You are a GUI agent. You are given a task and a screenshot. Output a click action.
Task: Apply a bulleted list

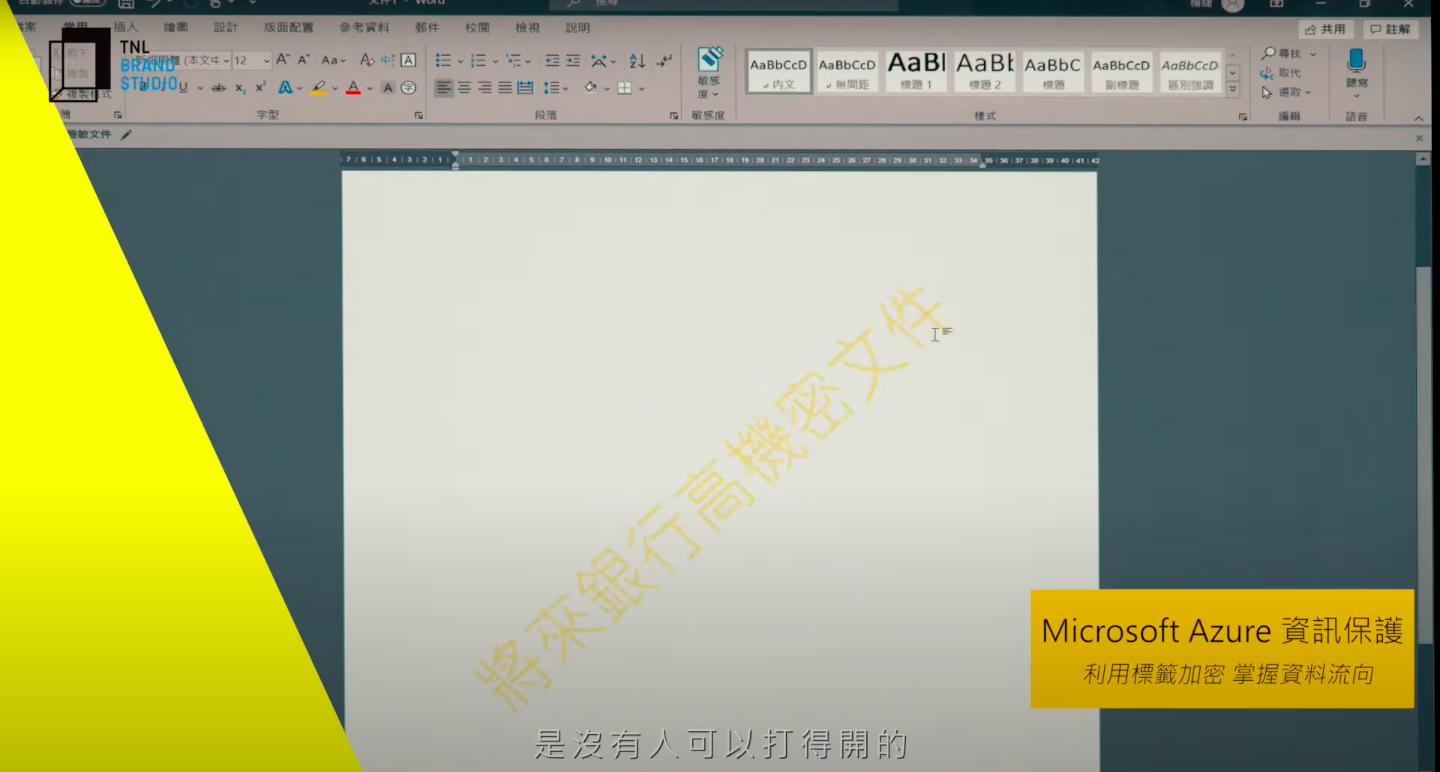point(443,61)
